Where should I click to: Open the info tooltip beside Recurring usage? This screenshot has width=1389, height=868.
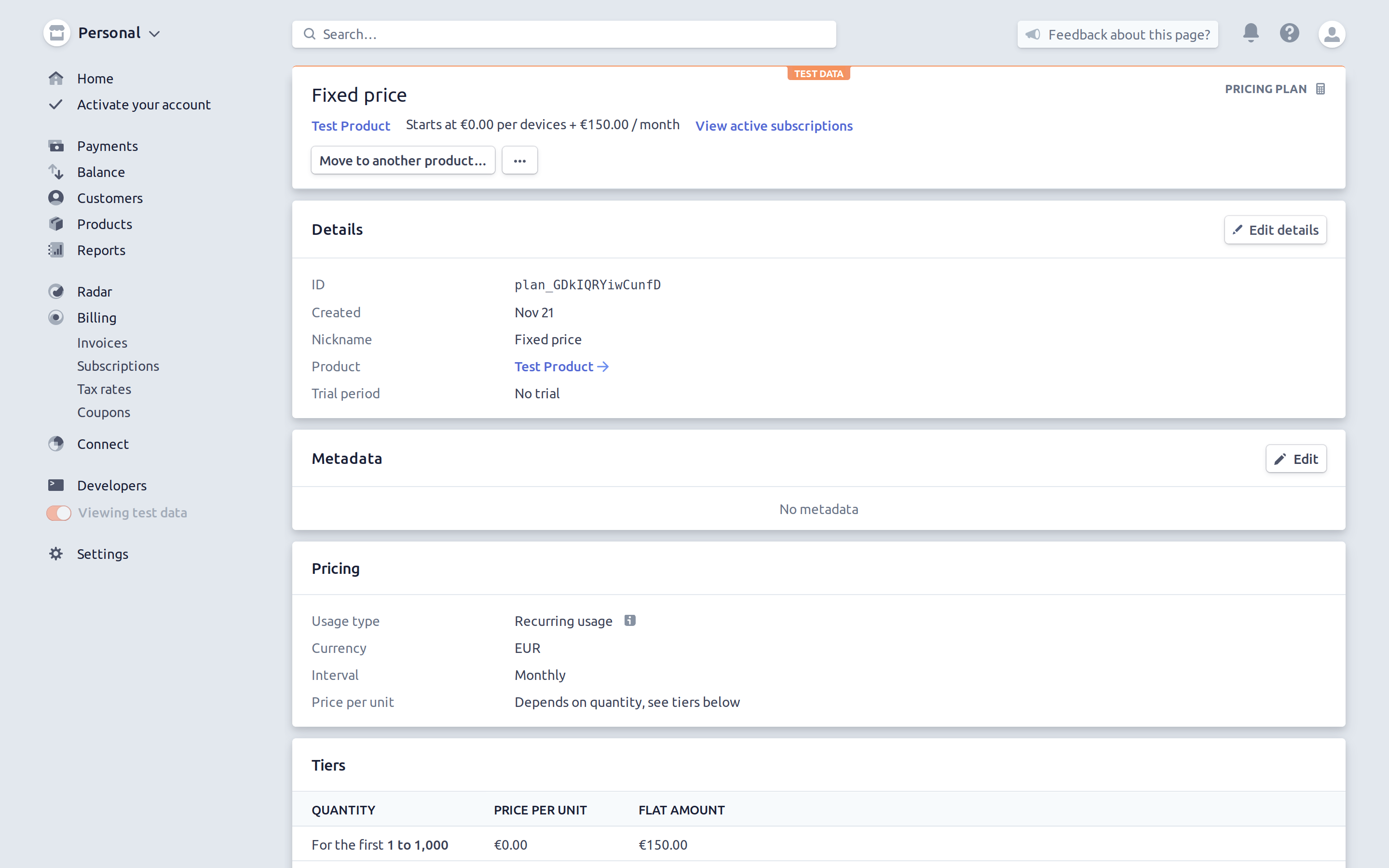click(630, 620)
